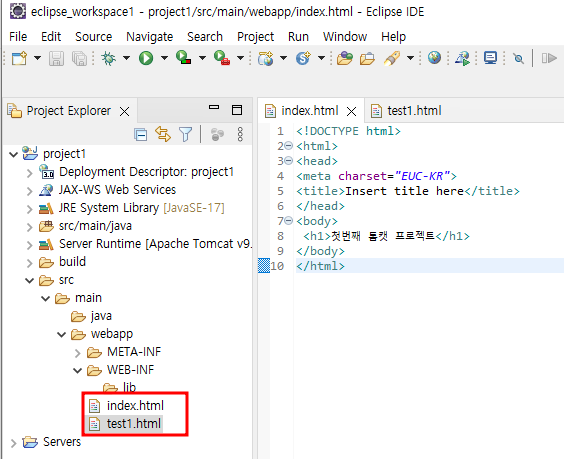The width and height of the screenshot is (564, 459).
Task: Open the Run configurations dropdown arrow
Action: (164, 58)
